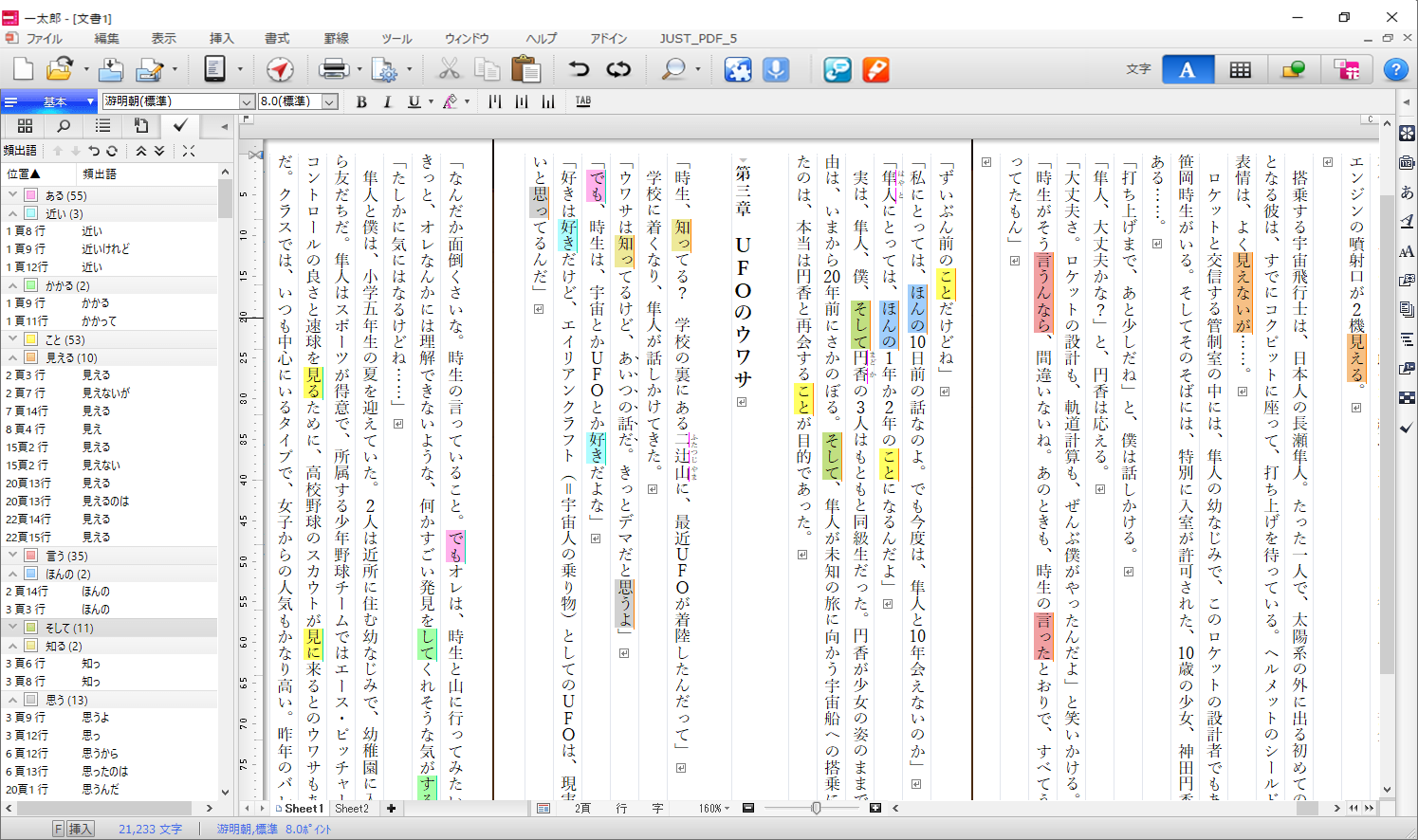
Task: Open the 書式 menu
Action: point(277,39)
